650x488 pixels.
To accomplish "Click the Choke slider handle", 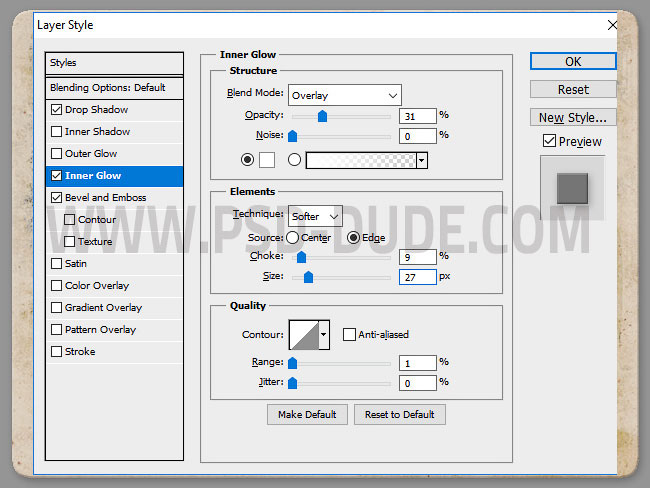I will click(x=301, y=257).
